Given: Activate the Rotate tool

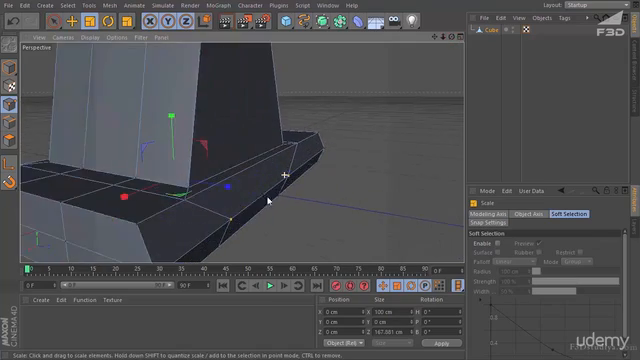Looking at the screenshot, I should [108, 21].
